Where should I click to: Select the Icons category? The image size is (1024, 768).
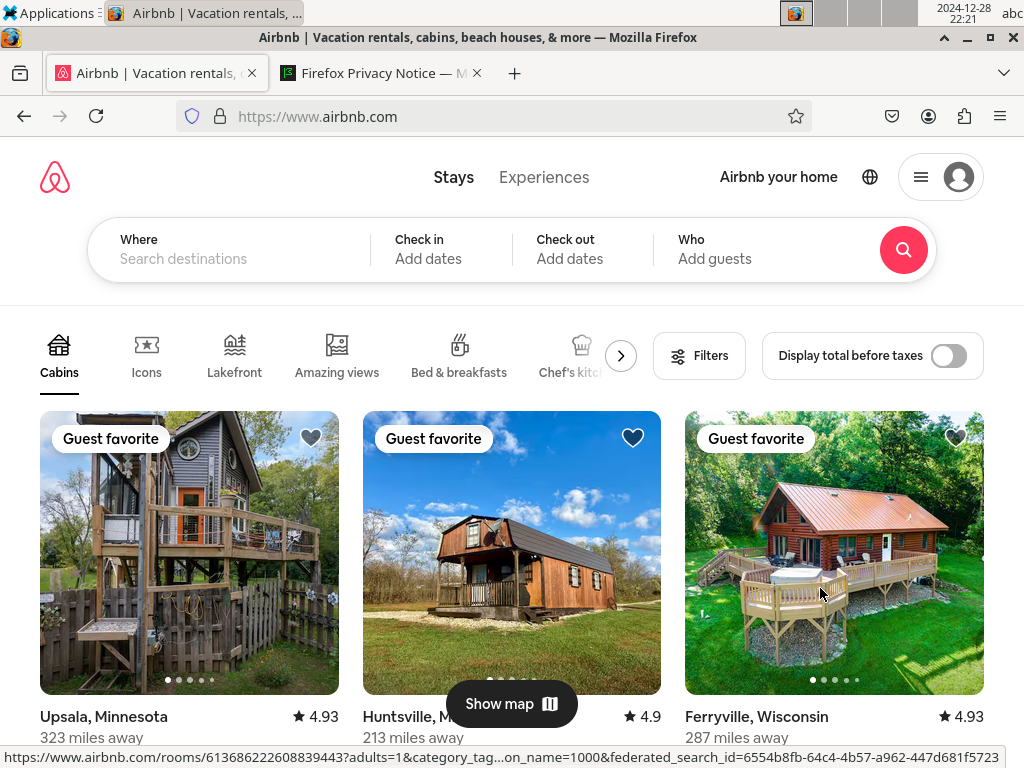pos(146,357)
